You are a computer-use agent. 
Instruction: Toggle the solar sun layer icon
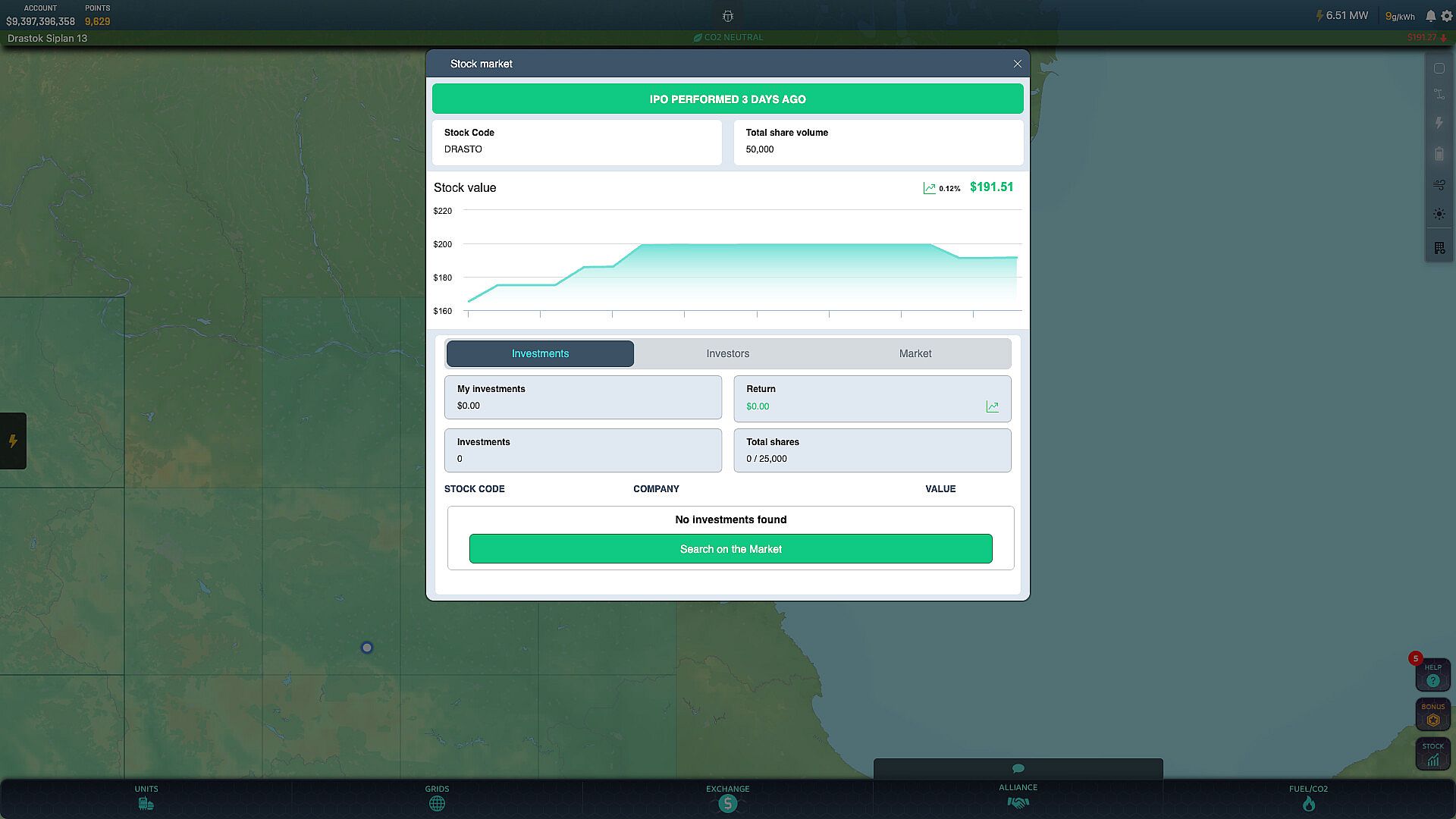coord(1439,215)
